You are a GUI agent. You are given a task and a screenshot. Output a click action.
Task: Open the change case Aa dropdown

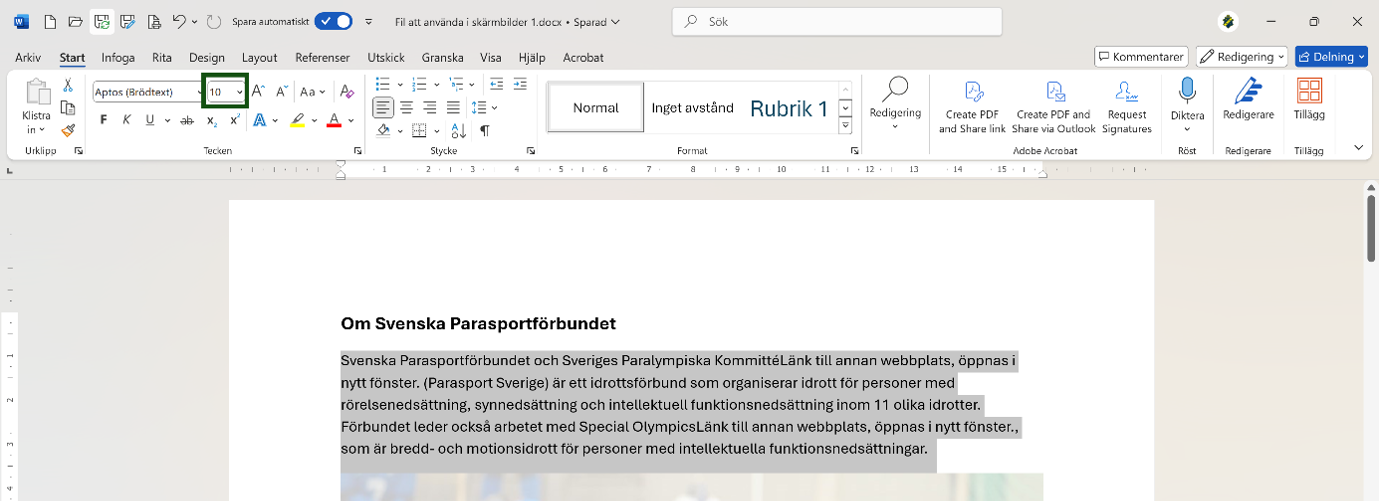coord(313,92)
